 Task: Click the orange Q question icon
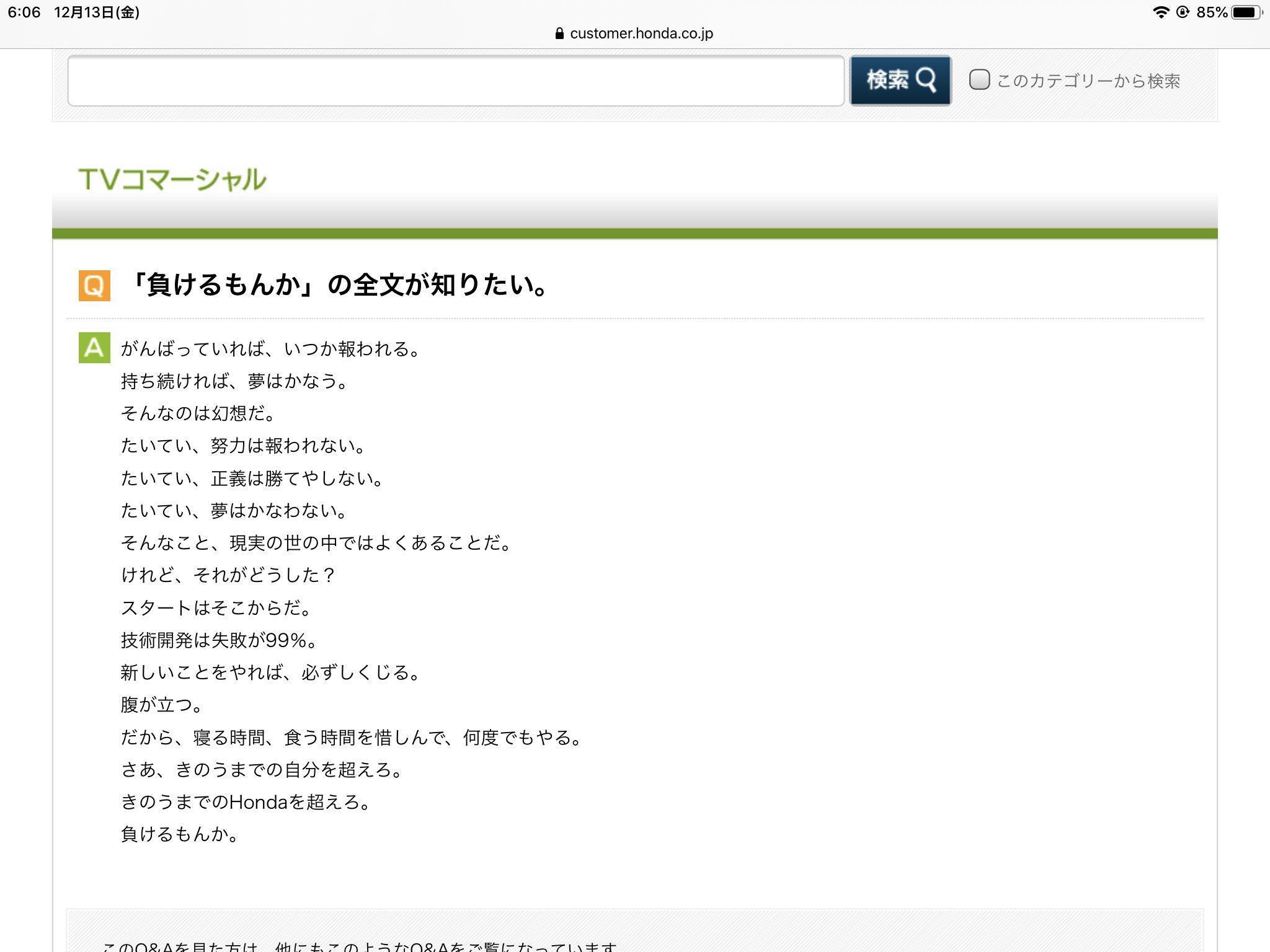94,285
